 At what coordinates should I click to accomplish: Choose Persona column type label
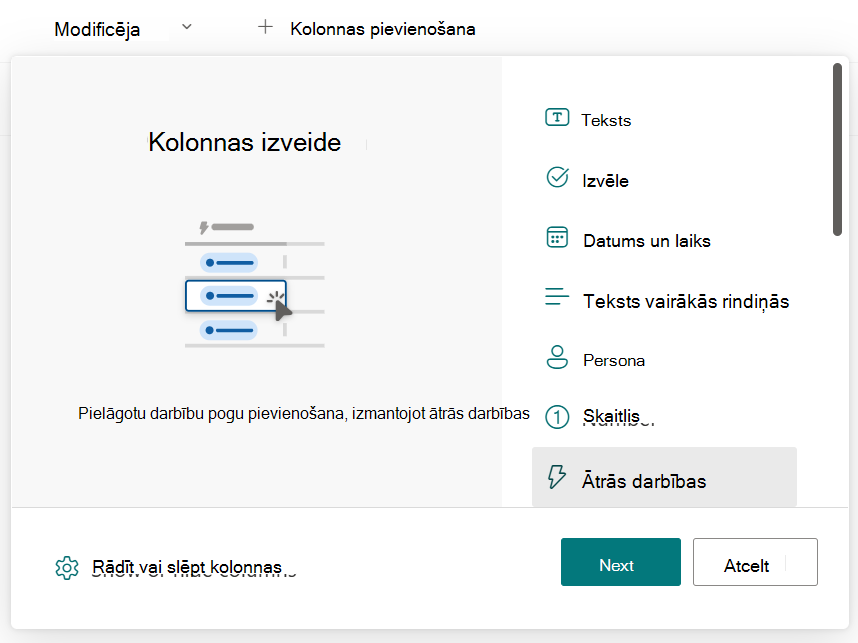coord(614,361)
